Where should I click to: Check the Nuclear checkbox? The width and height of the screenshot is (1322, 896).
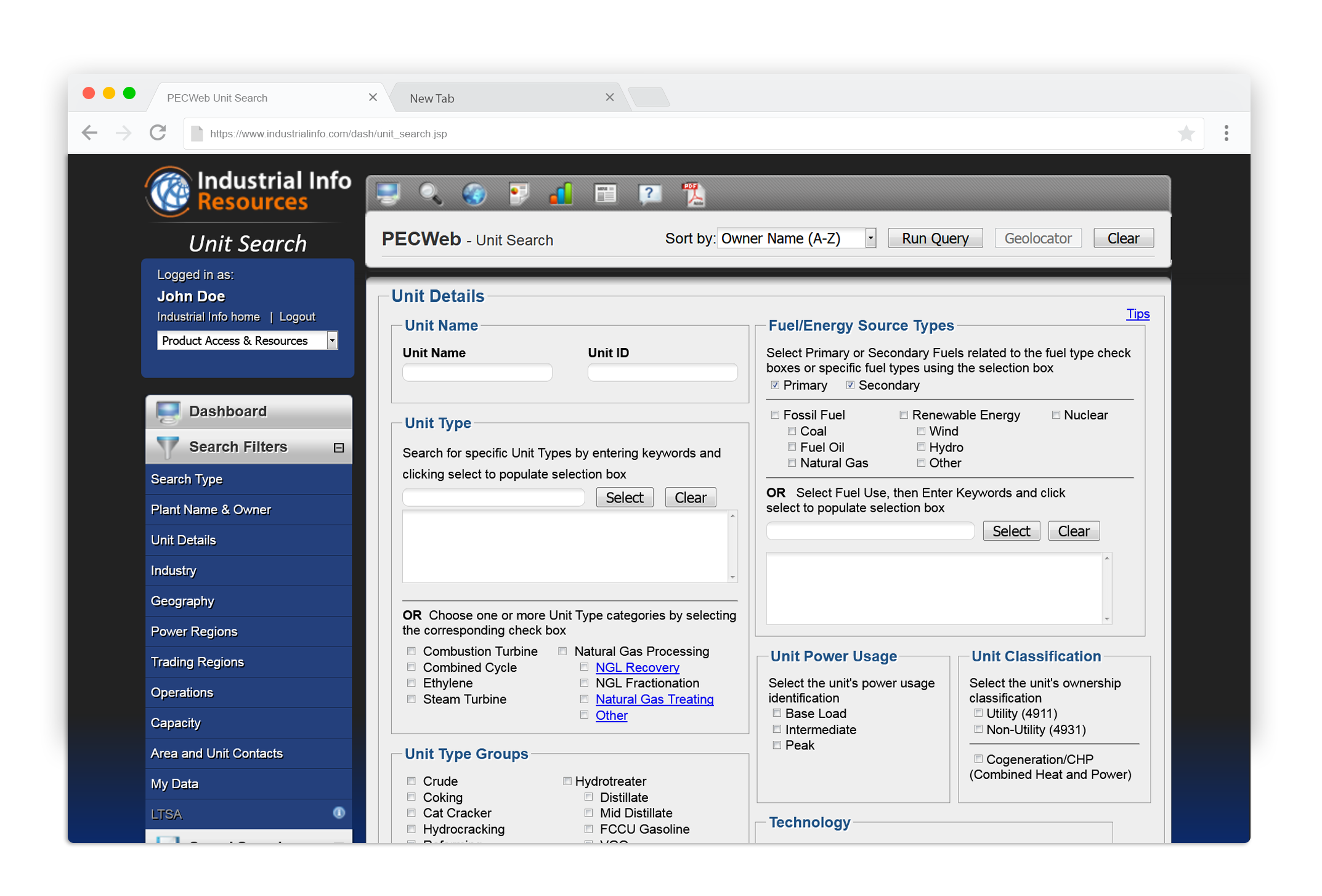pos(1056,415)
